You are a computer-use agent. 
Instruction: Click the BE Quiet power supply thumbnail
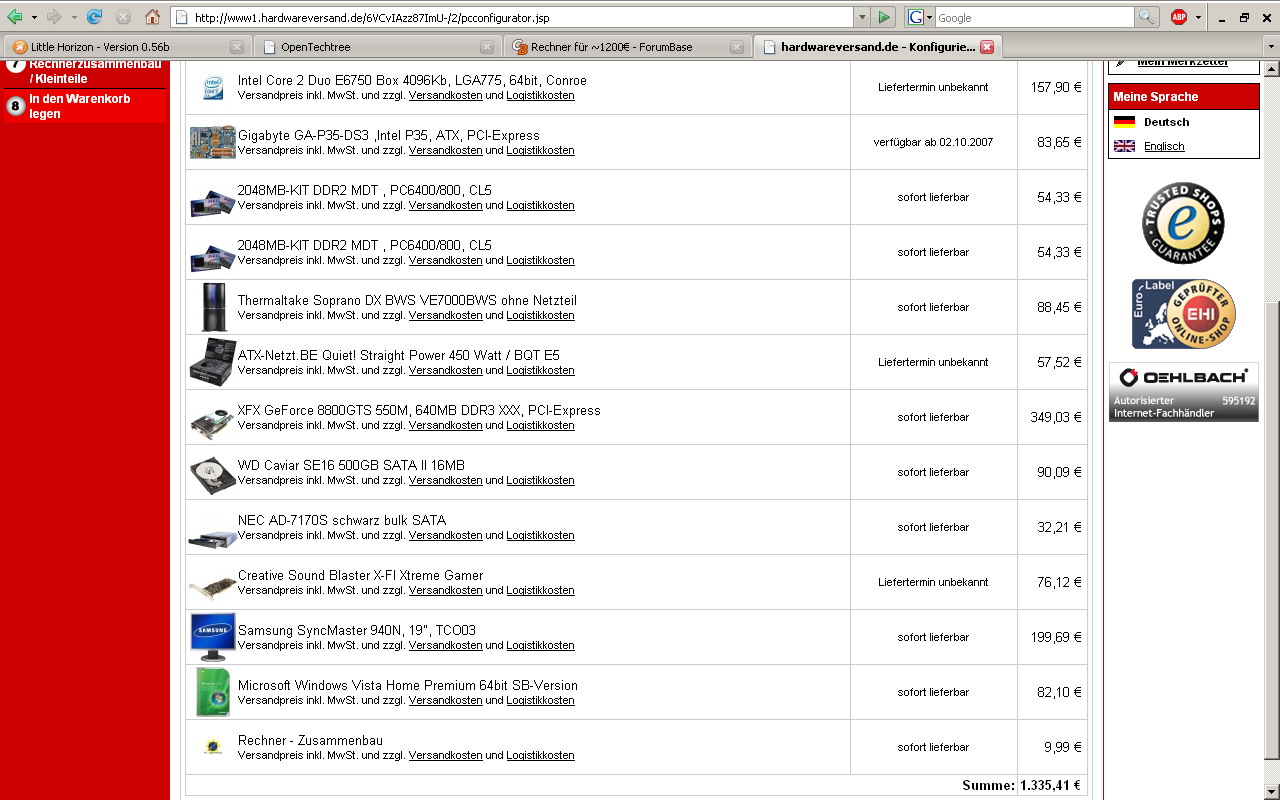(212, 362)
